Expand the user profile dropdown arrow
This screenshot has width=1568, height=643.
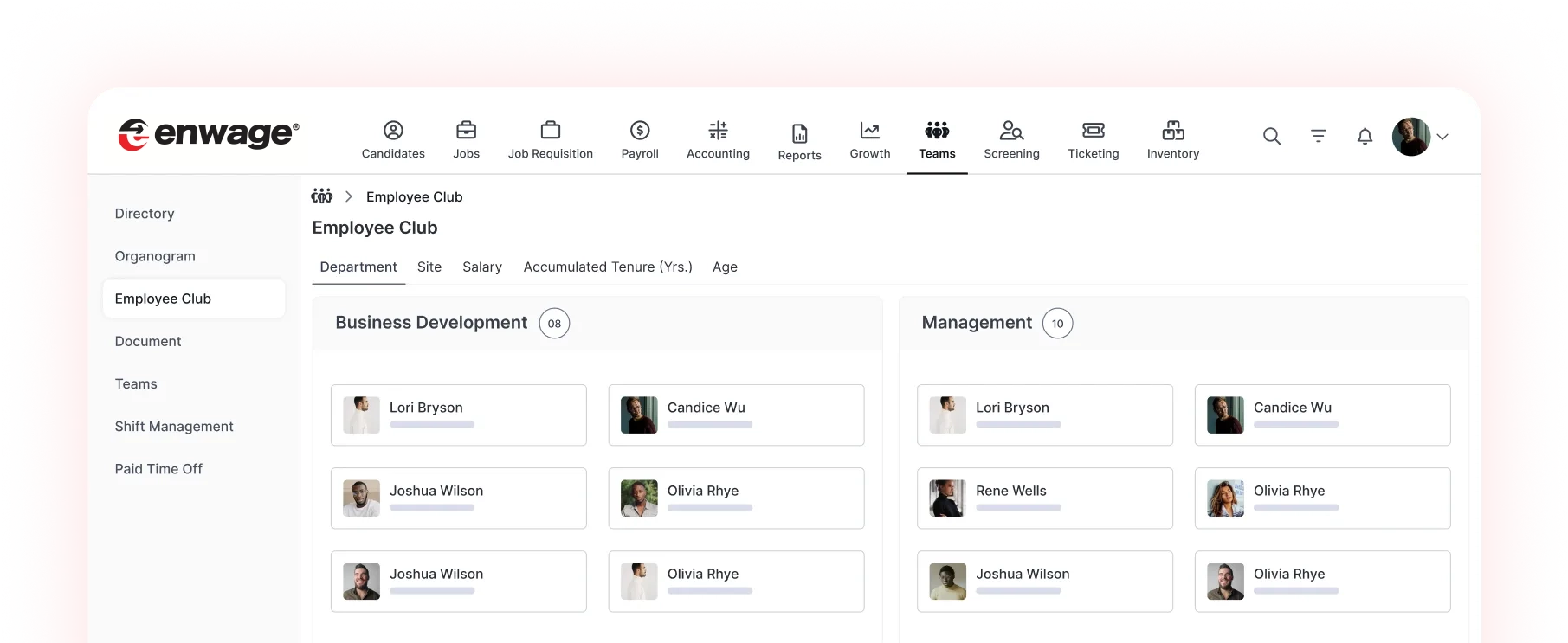coord(1442,137)
